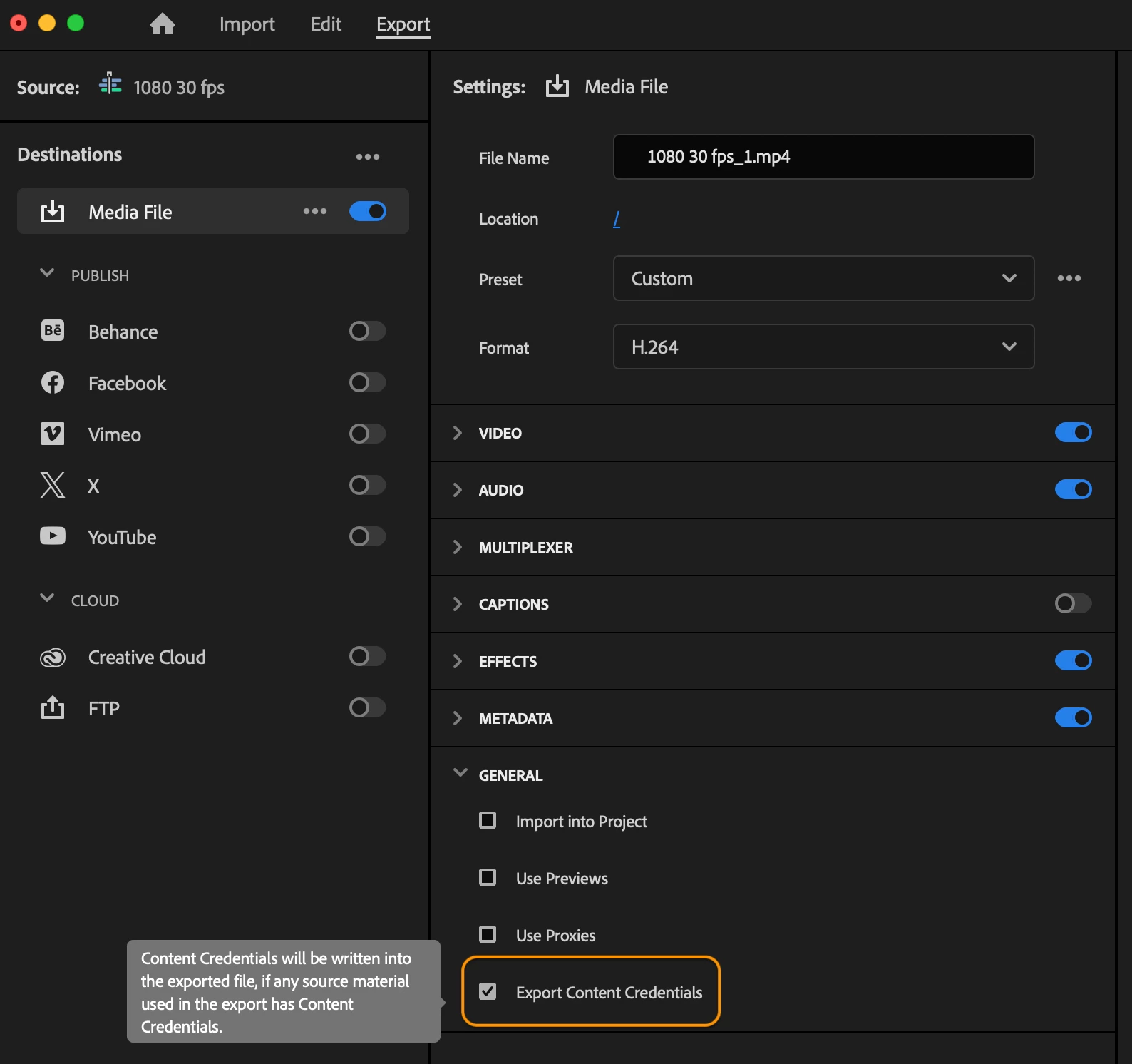Viewport: 1132px width, 1064px height.
Task: Enable FTP upload toggle
Action: [x=368, y=707]
